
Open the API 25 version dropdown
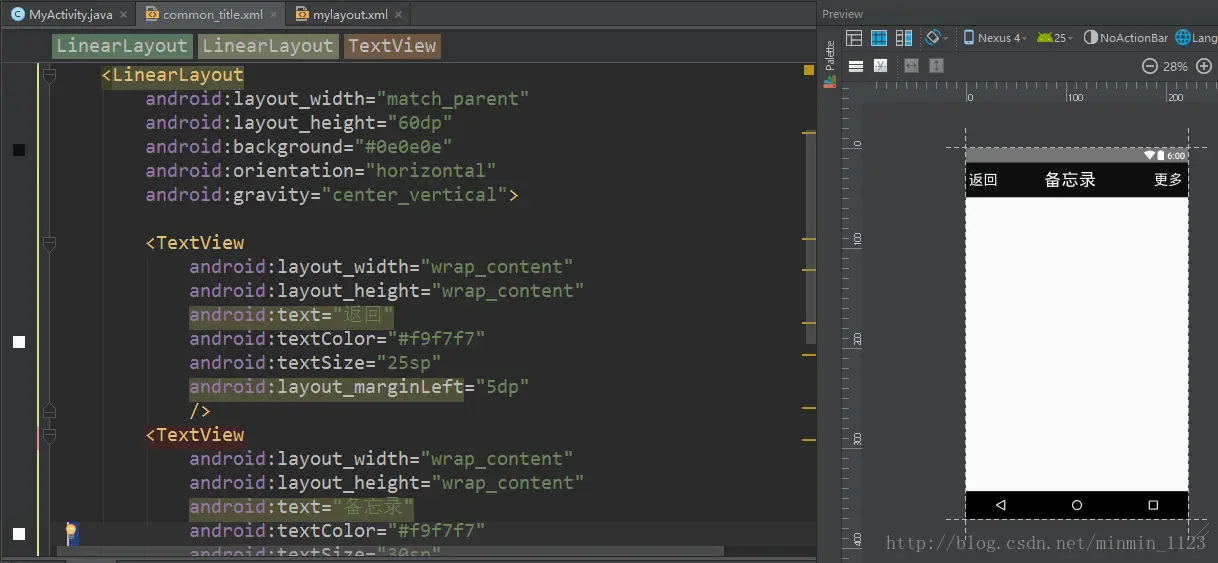point(1056,38)
